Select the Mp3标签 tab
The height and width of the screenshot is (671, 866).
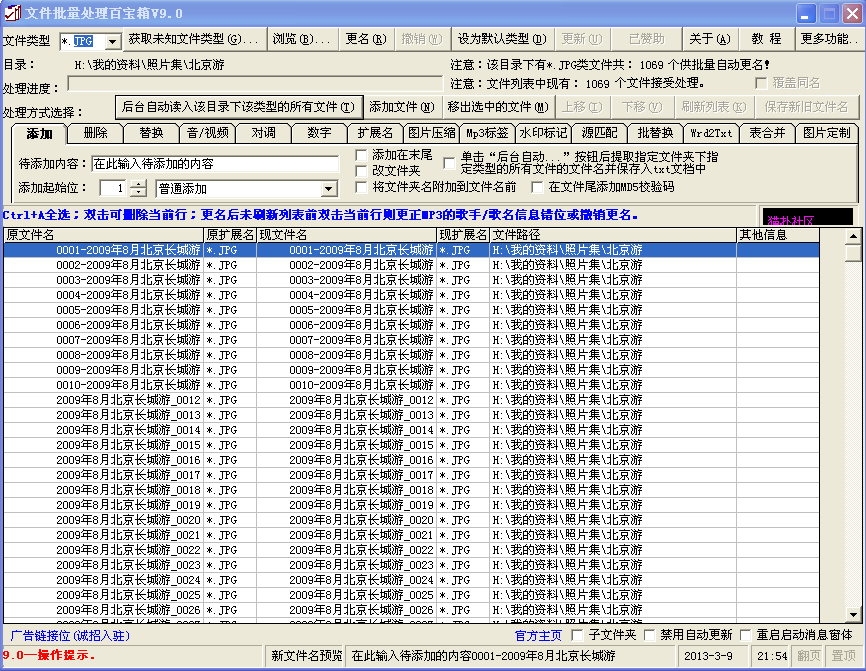click(487, 133)
